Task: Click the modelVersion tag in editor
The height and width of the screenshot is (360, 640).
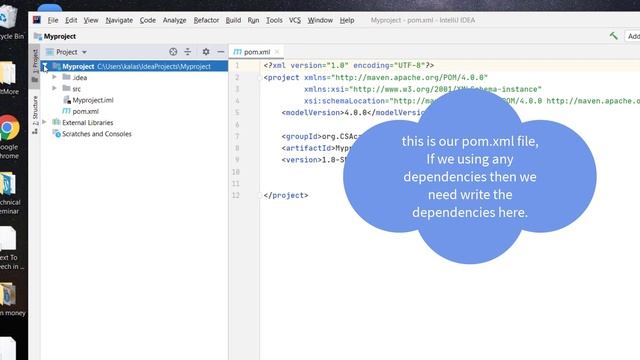Action: 313,113
